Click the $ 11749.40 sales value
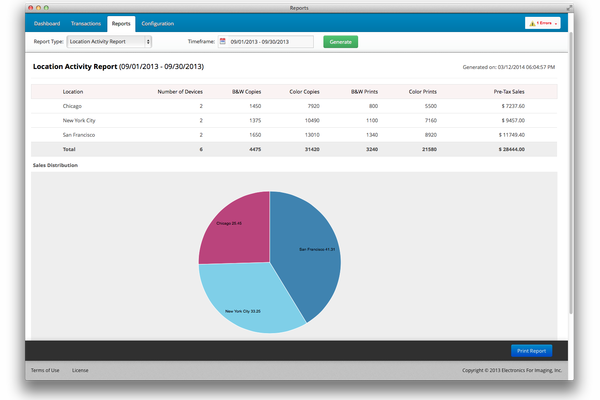Image resolution: width=600 pixels, height=400 pixels. coord(512,135)
